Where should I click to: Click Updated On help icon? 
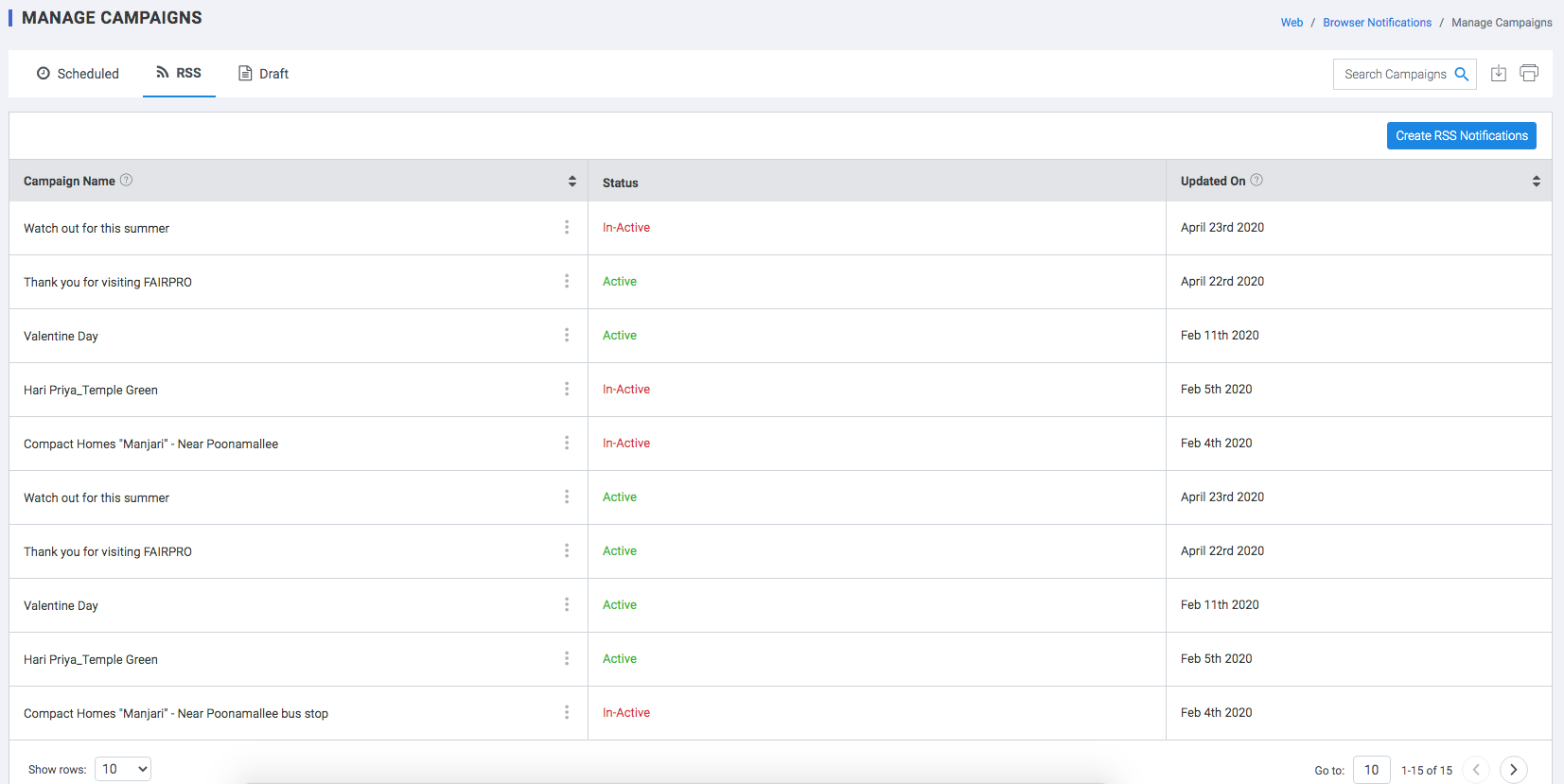1256,180
